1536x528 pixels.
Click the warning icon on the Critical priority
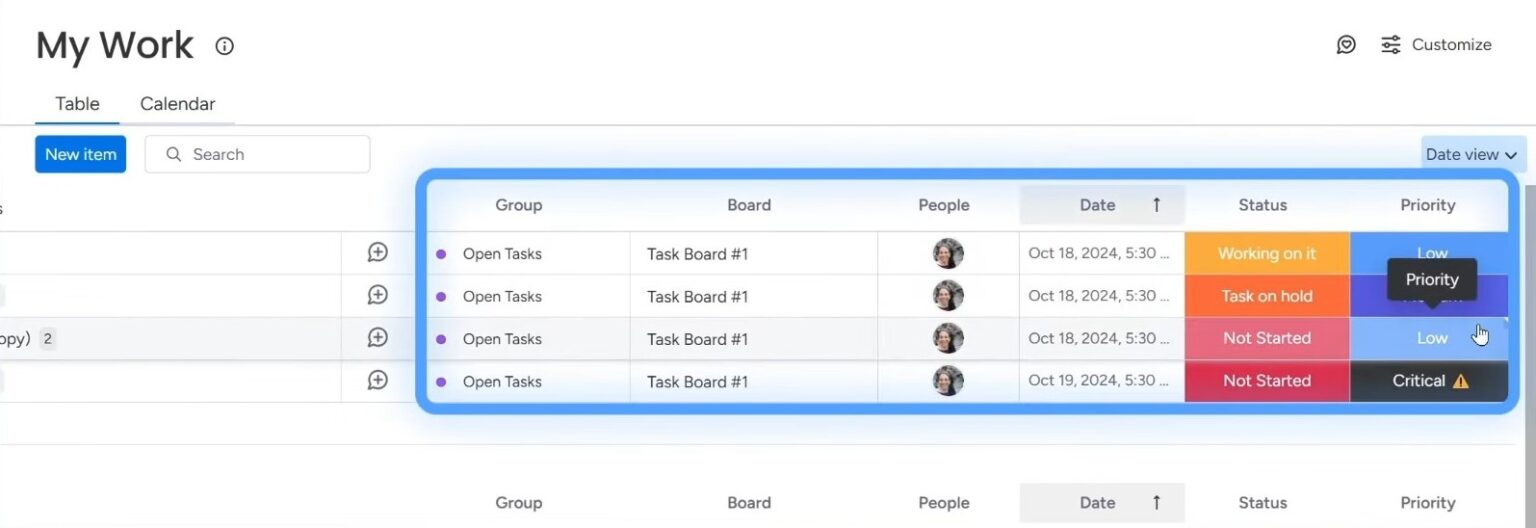coord(1461,381)
